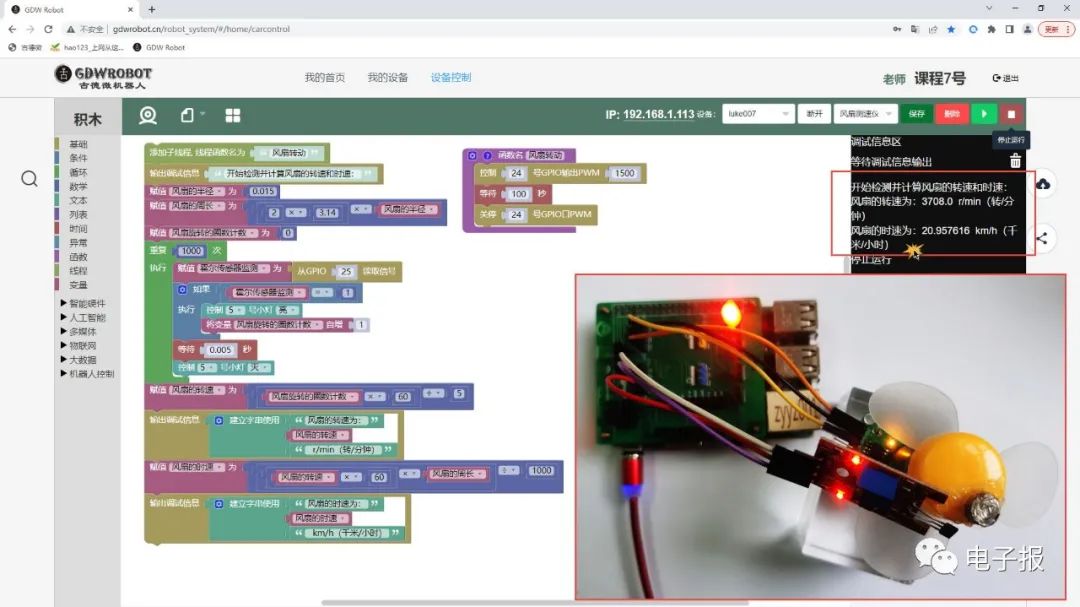Viewport: 1080px width, 607px height.
Task: Click the share icon beside the debug panel
Action: pos(1042,238)
